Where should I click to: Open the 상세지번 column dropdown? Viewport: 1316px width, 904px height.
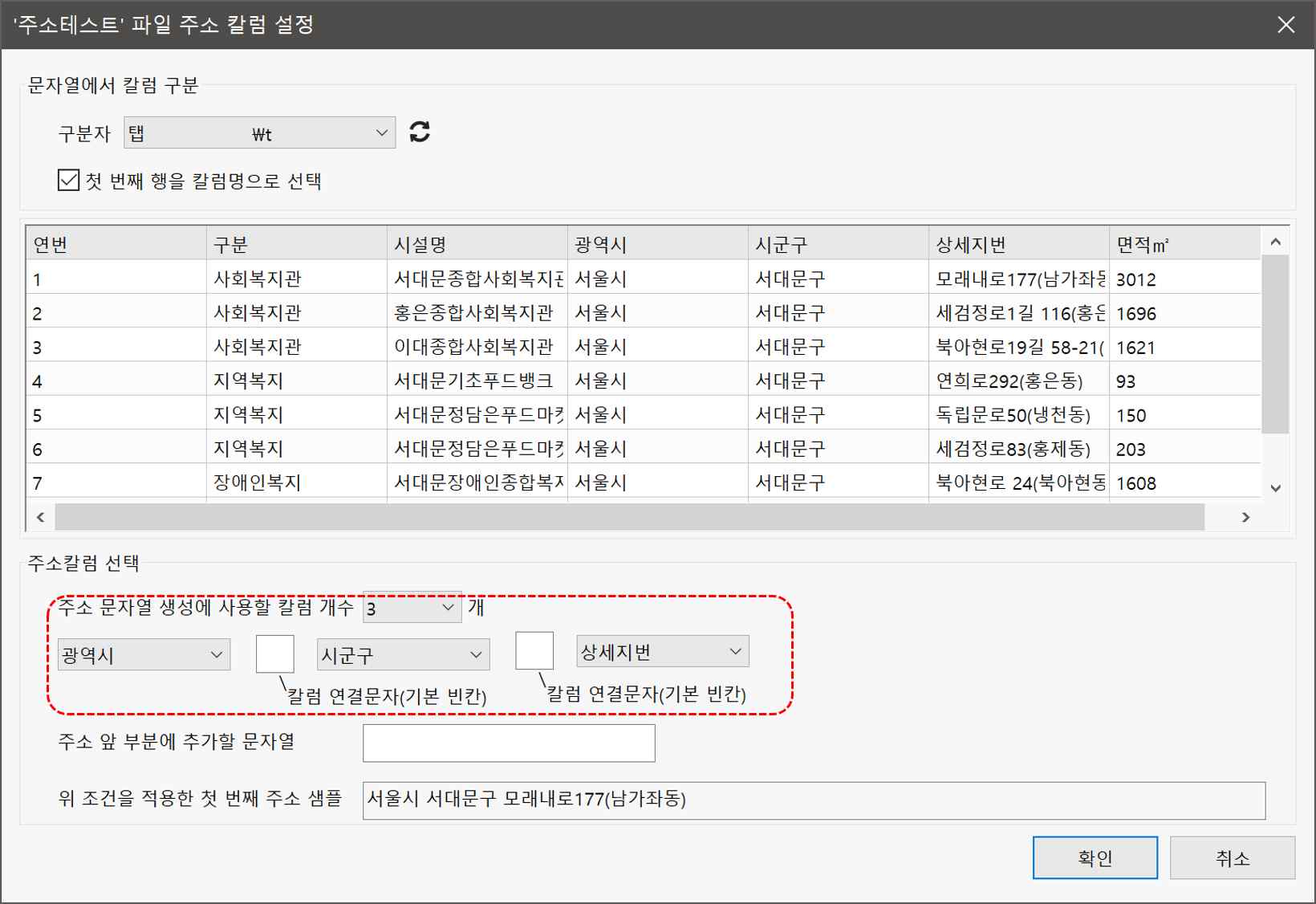click(x=663, y=652)
